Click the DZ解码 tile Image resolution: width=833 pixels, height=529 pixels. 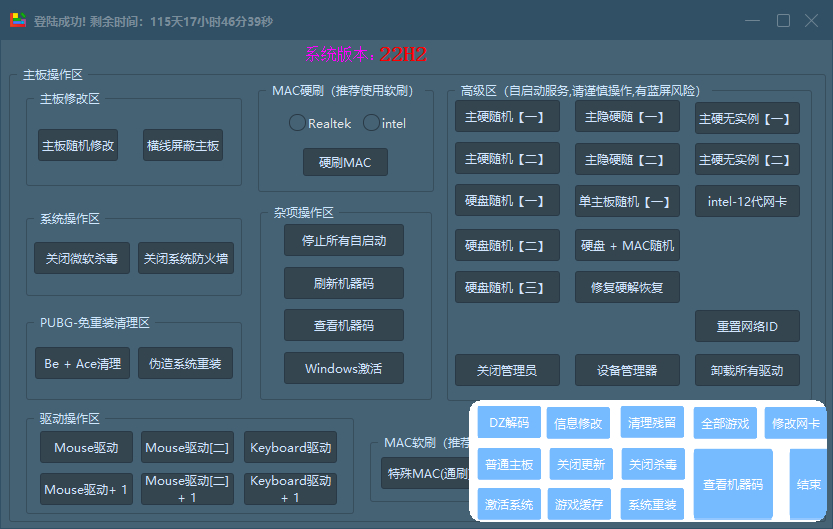click(x=509, y=423)
